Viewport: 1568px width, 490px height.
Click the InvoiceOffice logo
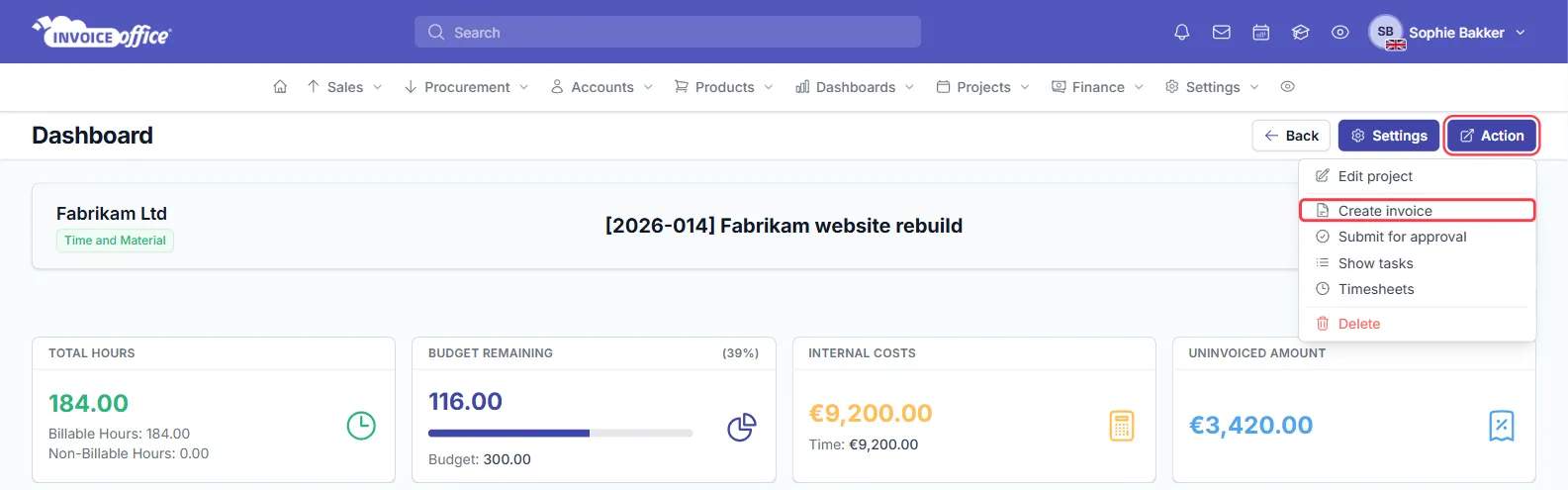(102, 32)
